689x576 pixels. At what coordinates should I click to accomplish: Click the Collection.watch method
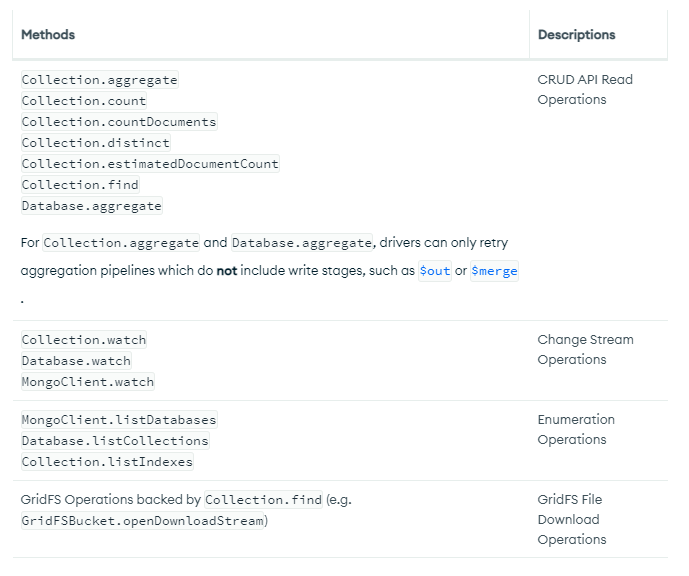84,340
